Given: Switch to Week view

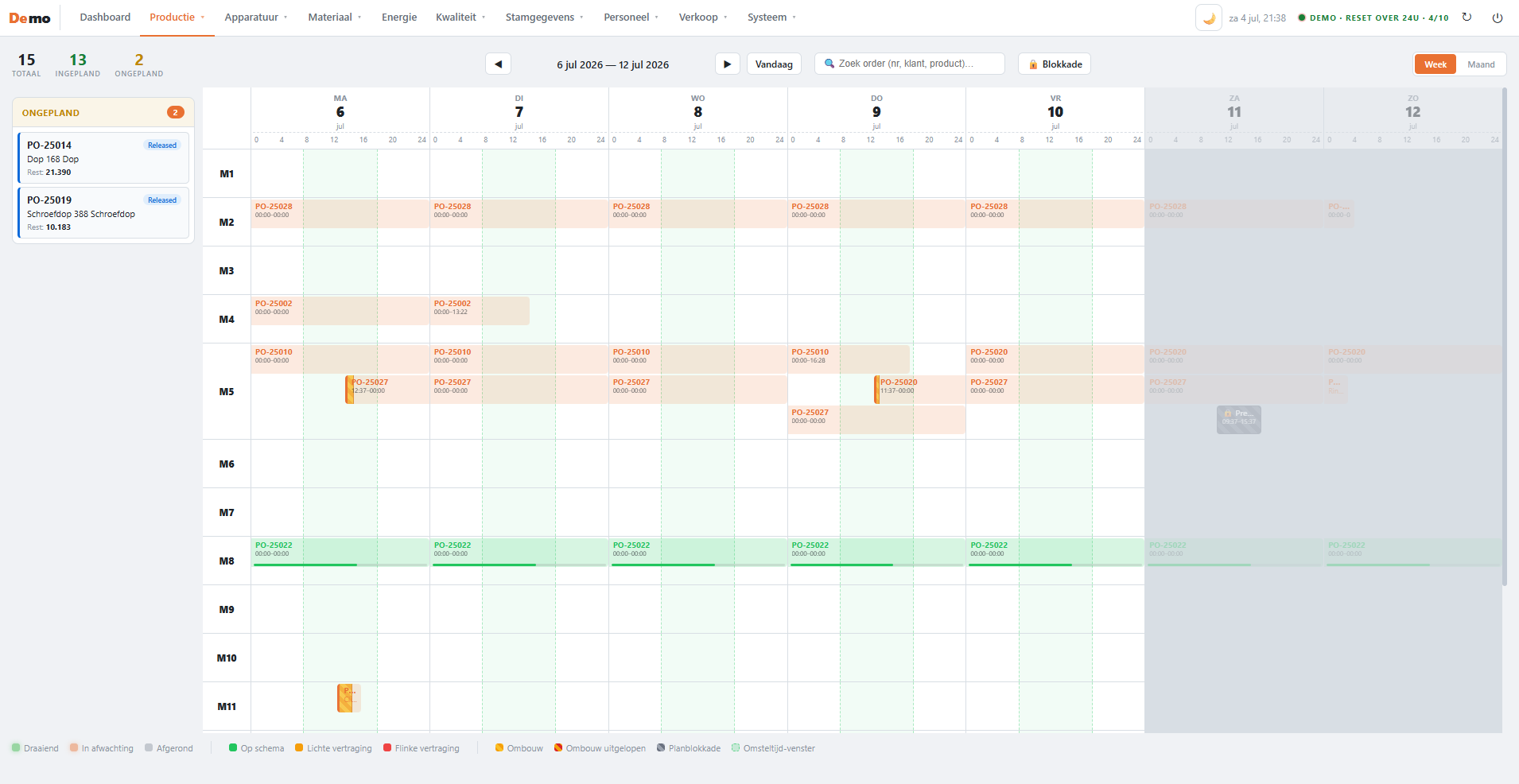Looking at the screenshot, I should click(x=1435, y=64).
